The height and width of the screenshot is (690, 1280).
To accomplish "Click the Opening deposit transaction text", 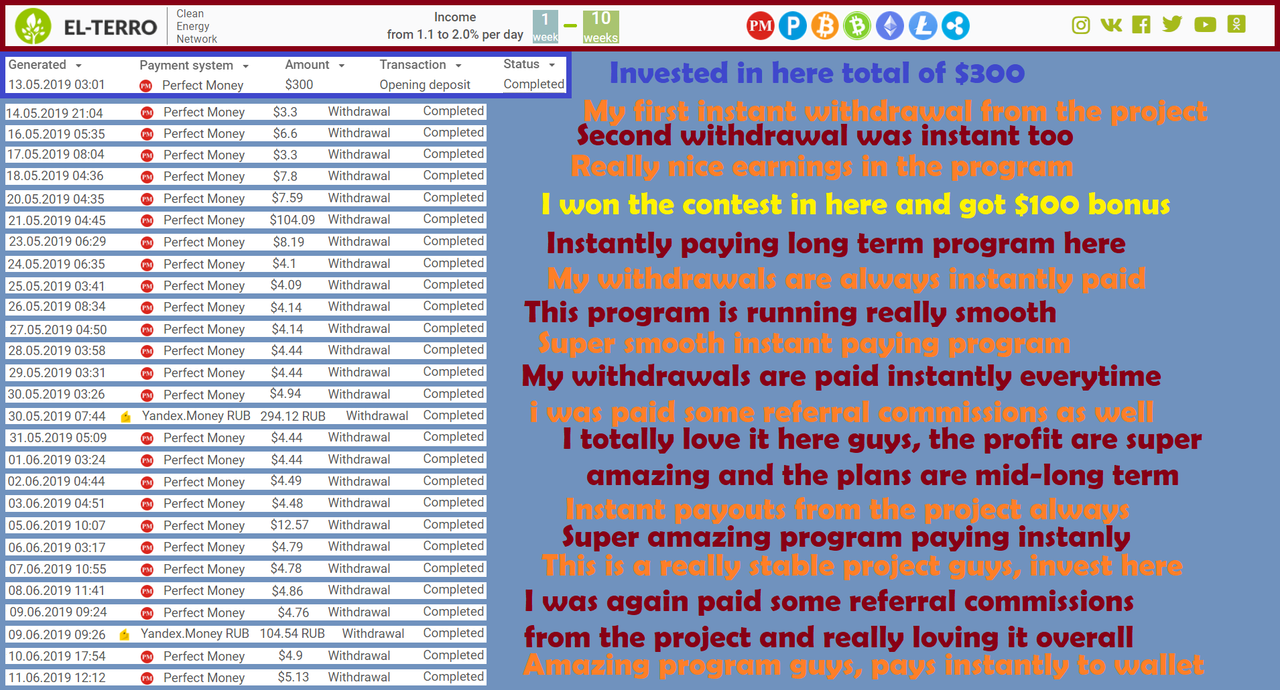I will click(425, 85).
